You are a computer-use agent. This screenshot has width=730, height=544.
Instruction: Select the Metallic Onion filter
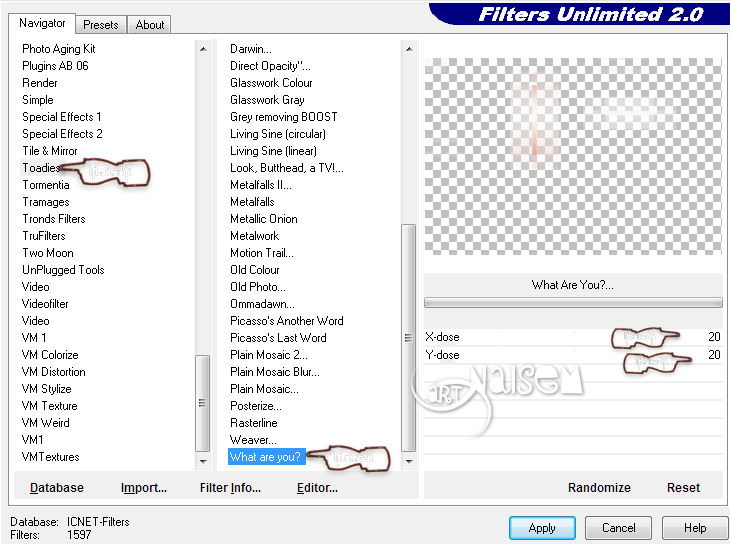(264, 219)
